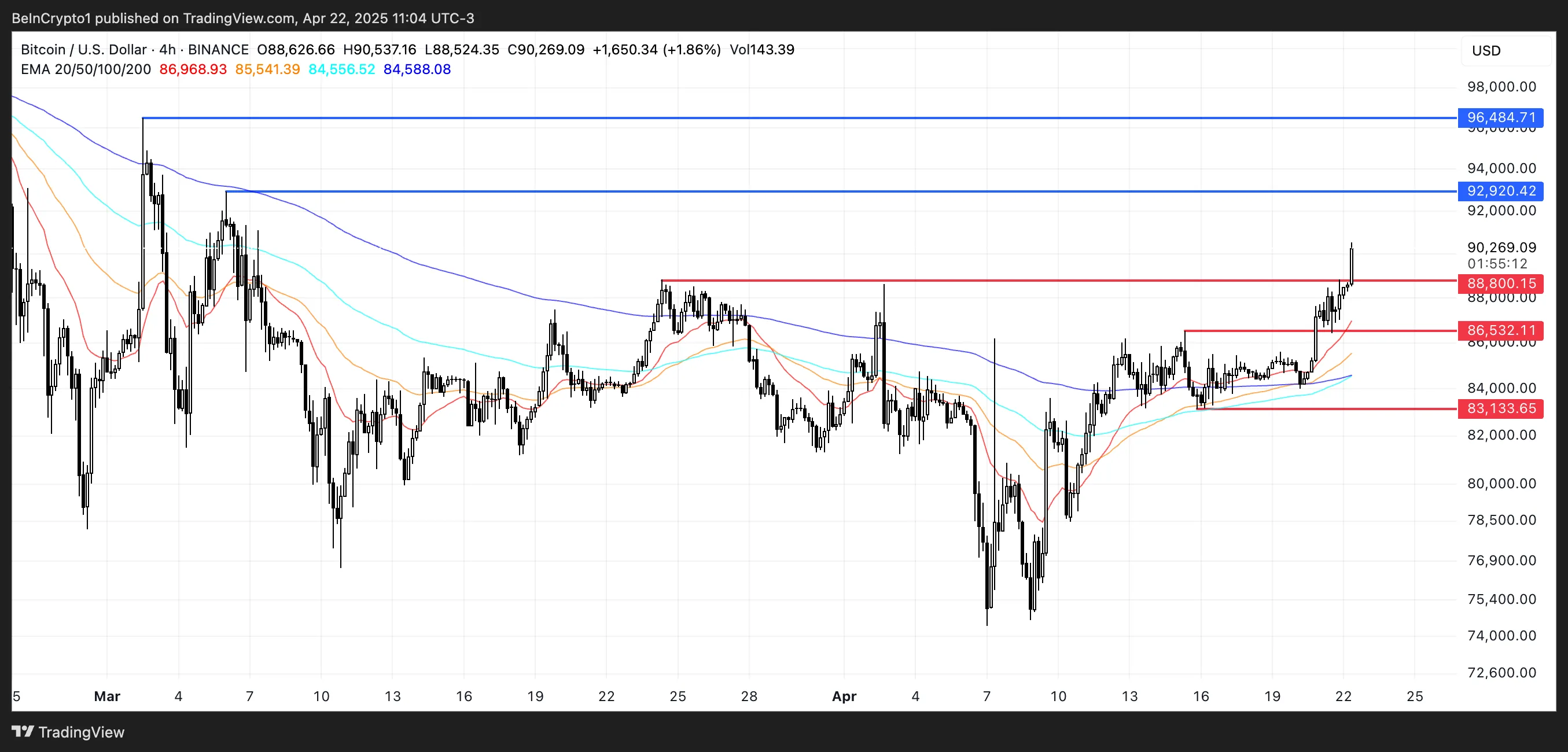
Task: Open the EMA 20/50/100/200 indicator legend
Action: tap(86, 69)
